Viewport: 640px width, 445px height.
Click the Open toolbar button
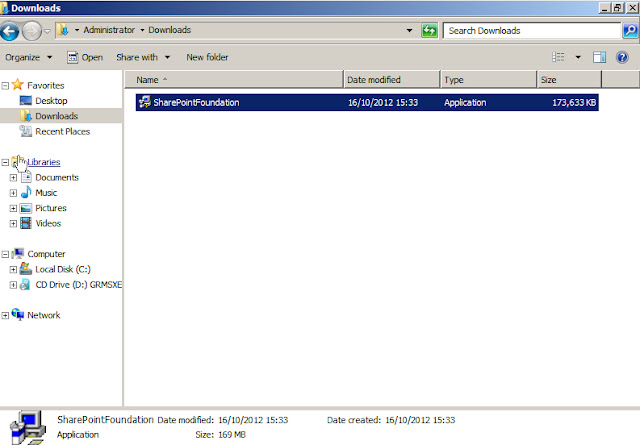pyautogui.click(x=85, y=58)
